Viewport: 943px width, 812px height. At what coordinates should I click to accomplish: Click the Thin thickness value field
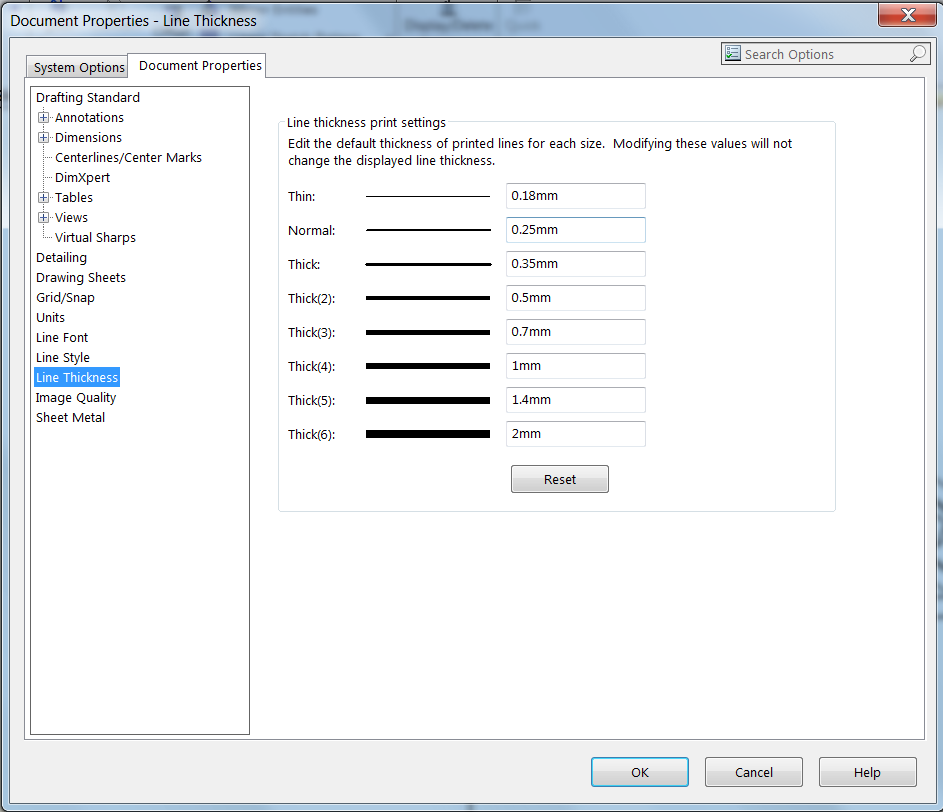click(x=575, y=196)
